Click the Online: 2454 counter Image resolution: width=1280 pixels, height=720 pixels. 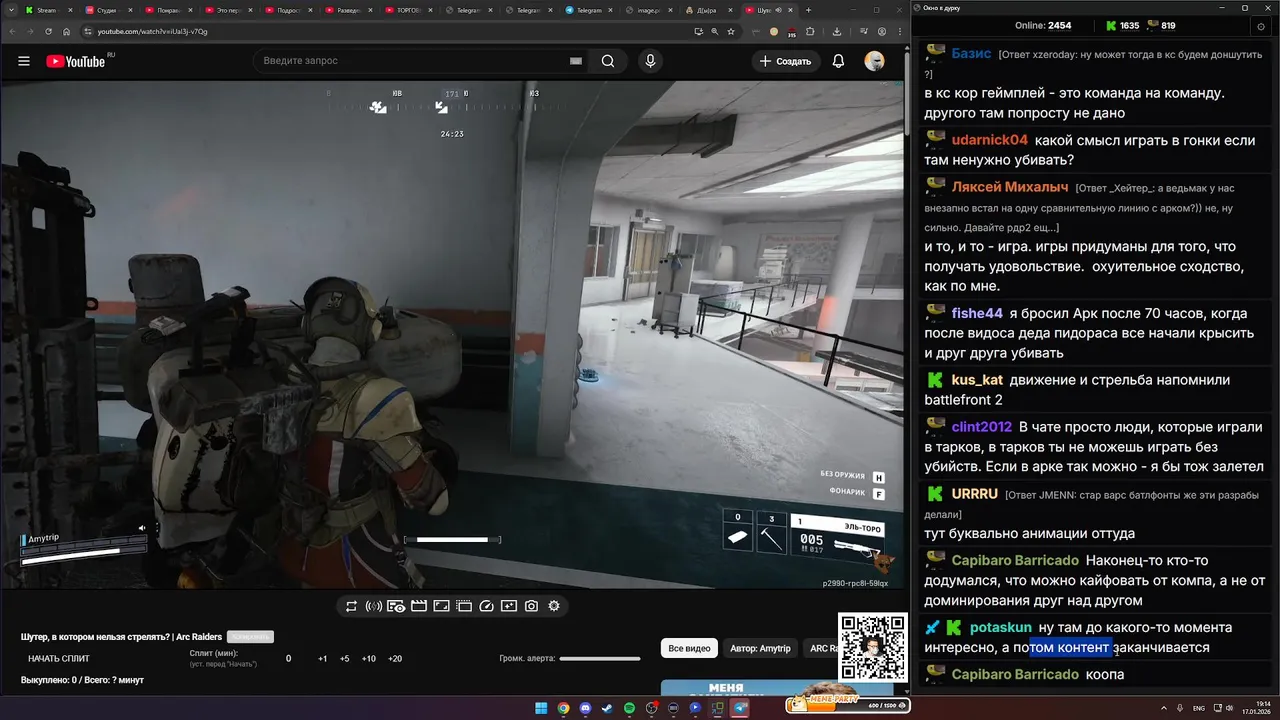(x=1043, y=25)
